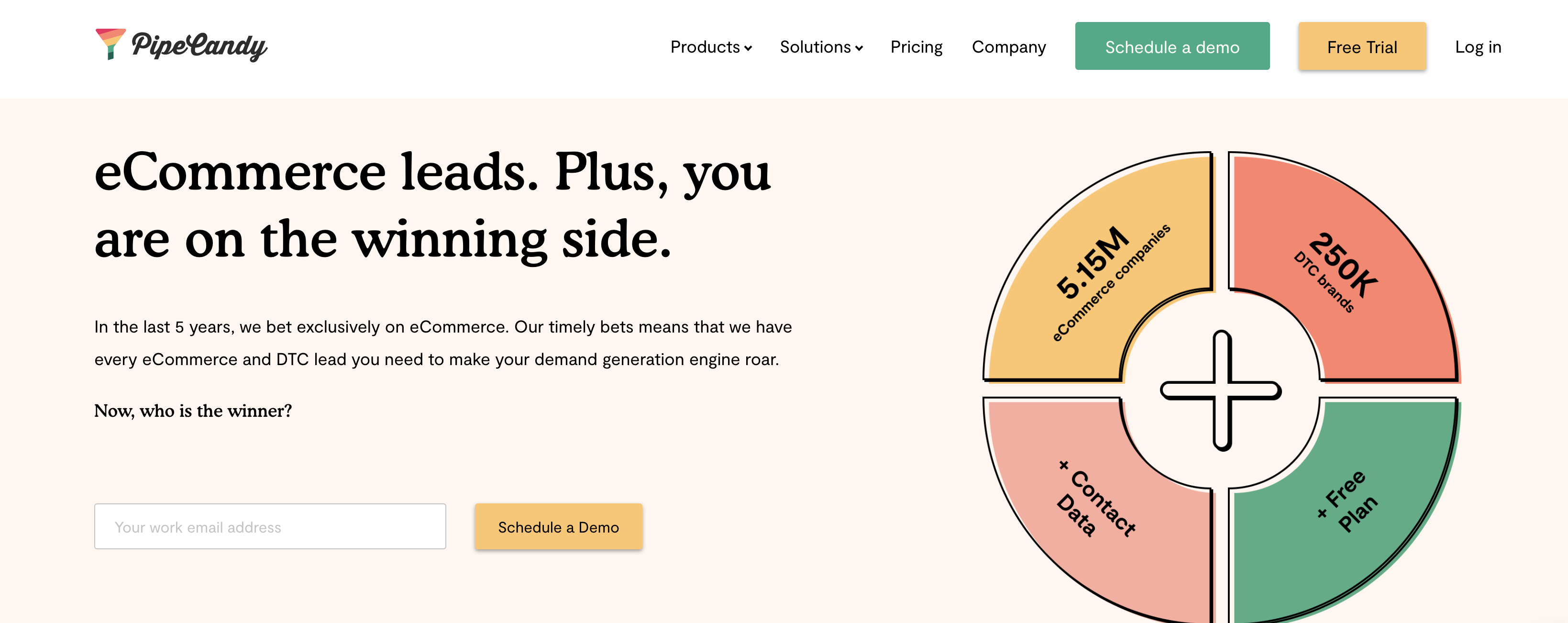1568x623 pixels.
Task: Click the Log in link
Action: point(1478,47)
